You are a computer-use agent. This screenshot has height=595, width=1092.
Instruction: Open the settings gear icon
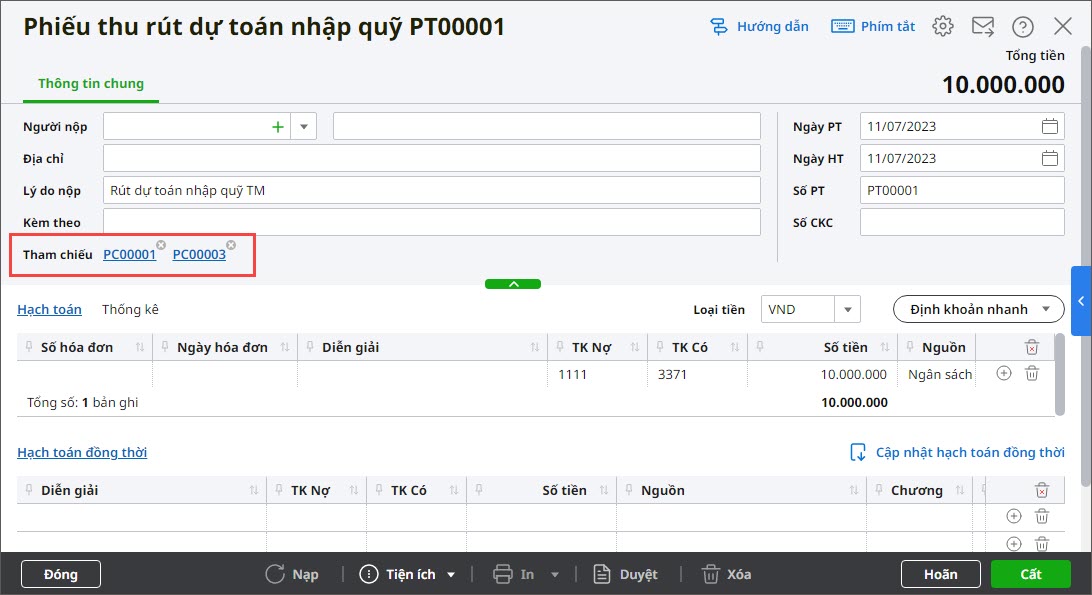click(943, 26)
